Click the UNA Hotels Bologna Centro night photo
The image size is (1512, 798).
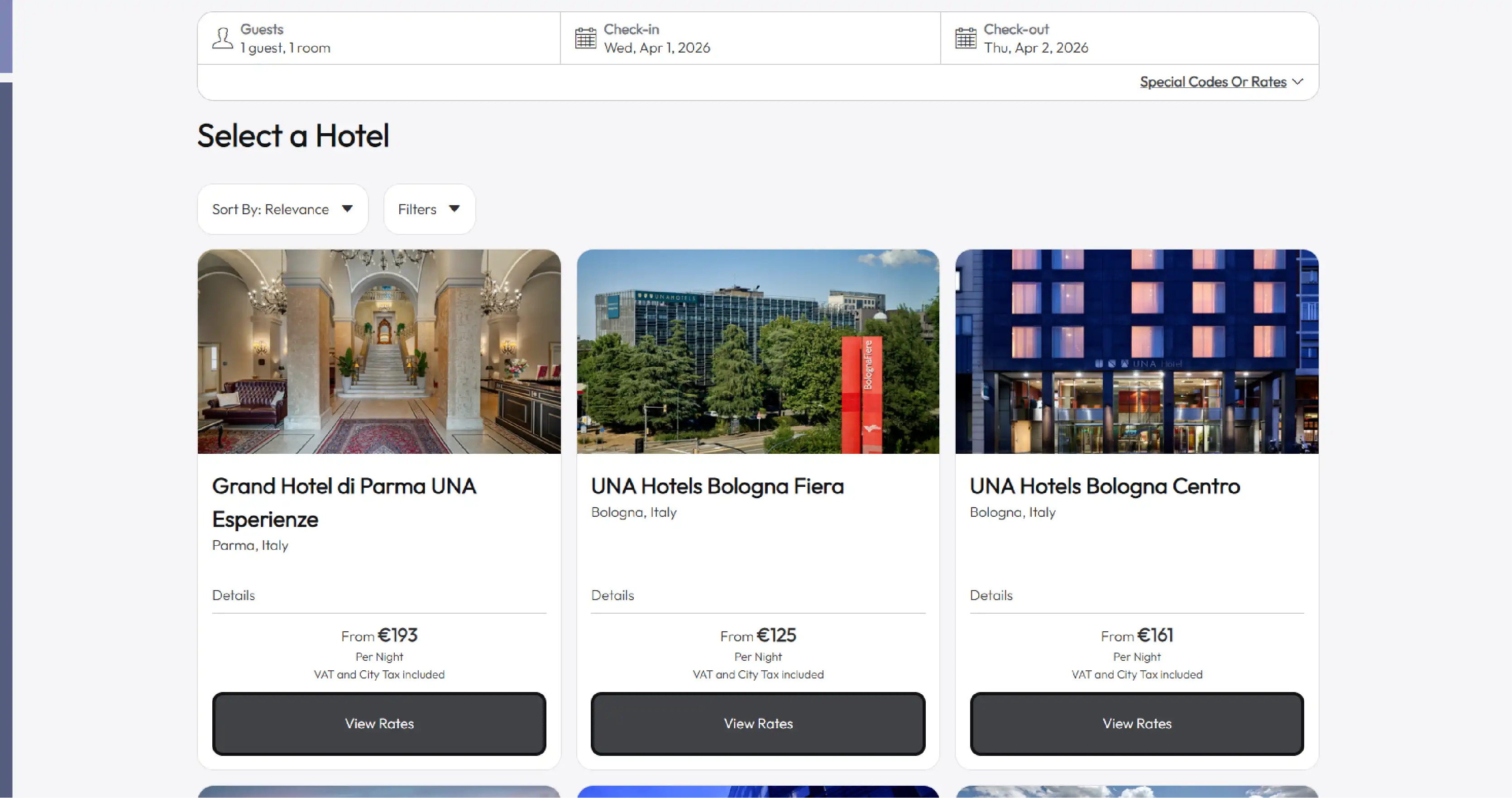tap(1136, 352)
